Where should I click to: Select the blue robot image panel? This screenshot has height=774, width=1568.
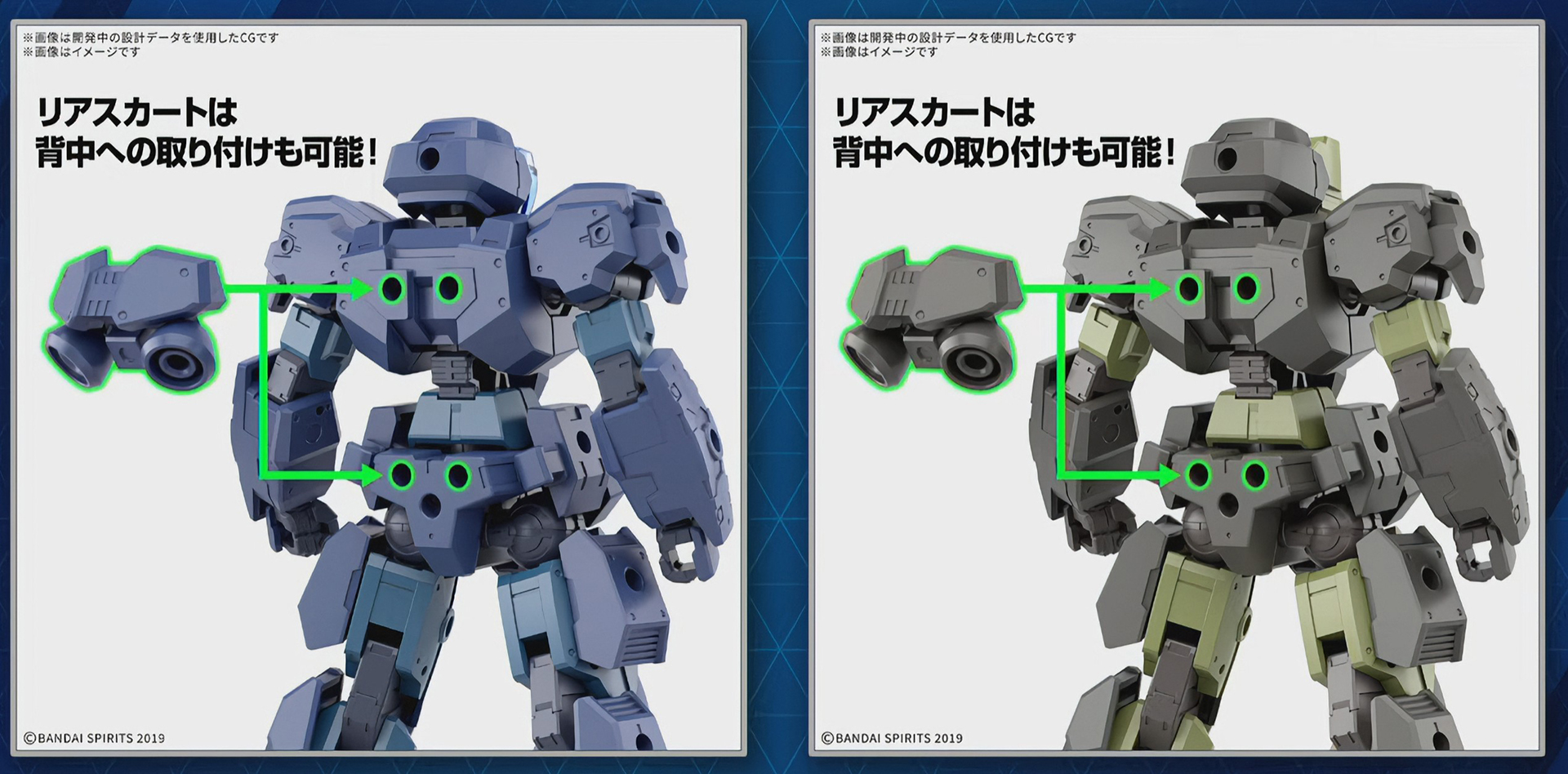coord(378,387)
